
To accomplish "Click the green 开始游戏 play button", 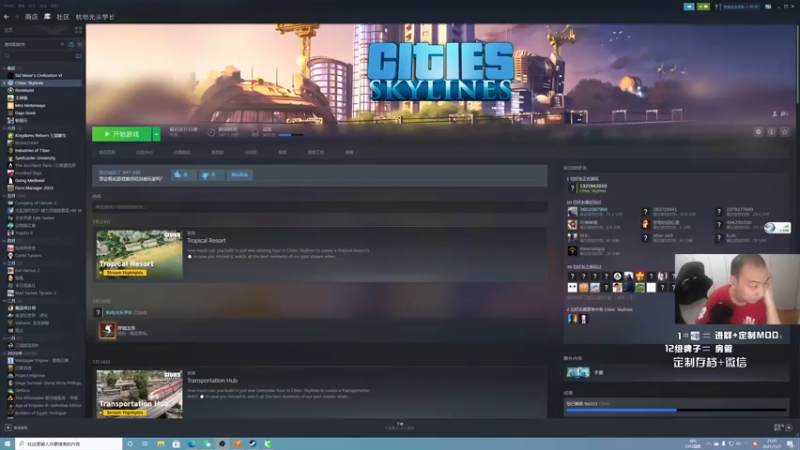I will [x=121, y=134].
